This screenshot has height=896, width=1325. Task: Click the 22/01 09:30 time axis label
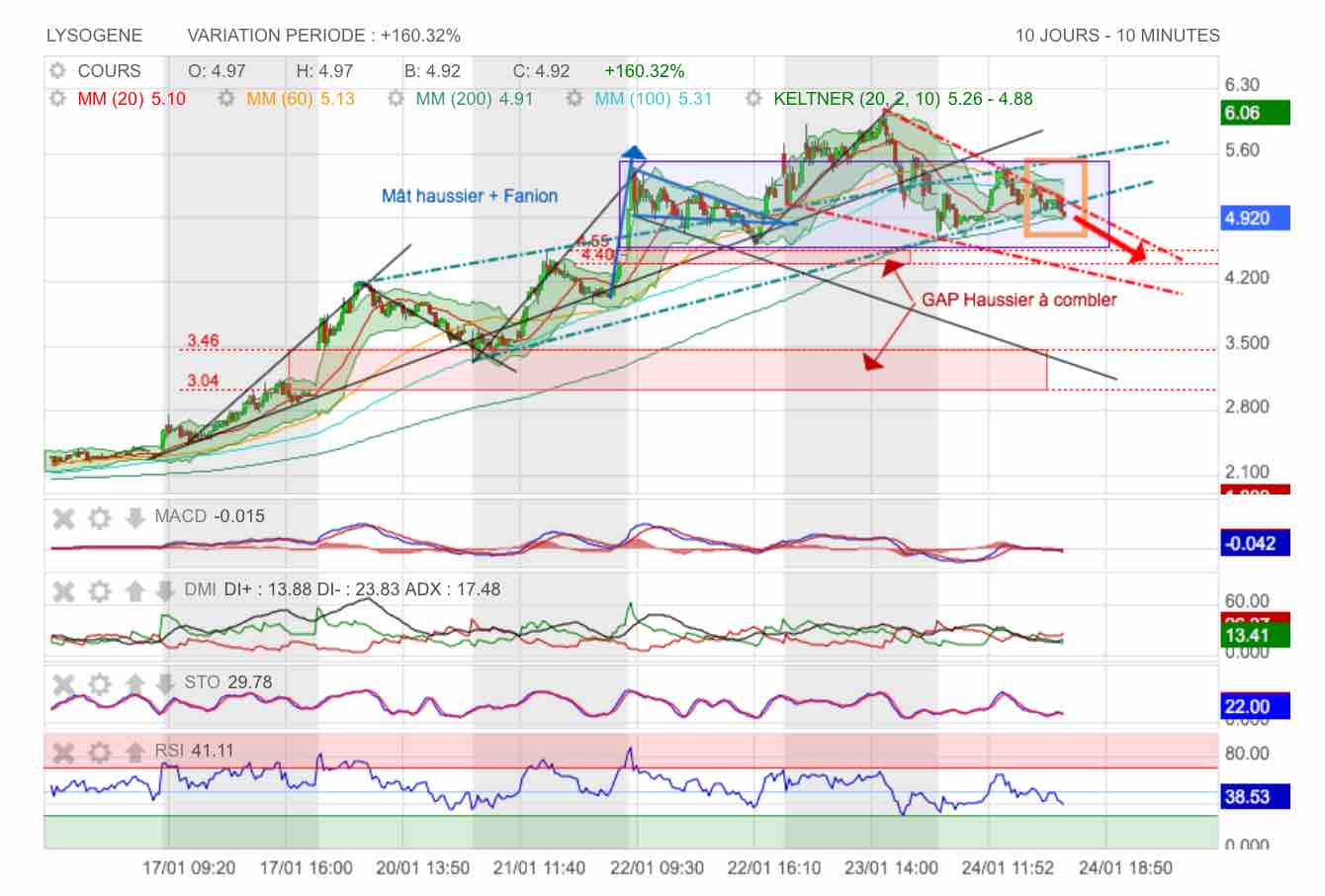pos(658,868)
